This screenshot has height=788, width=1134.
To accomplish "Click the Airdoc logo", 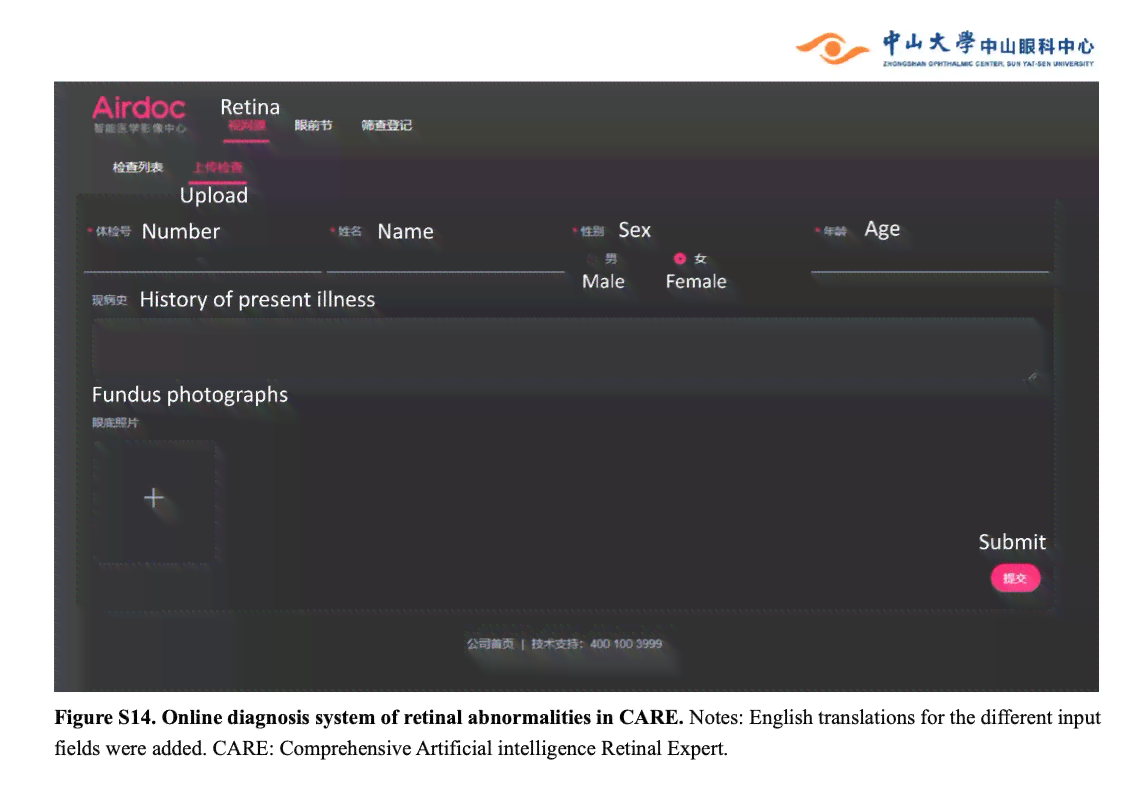I will (139, 114).
